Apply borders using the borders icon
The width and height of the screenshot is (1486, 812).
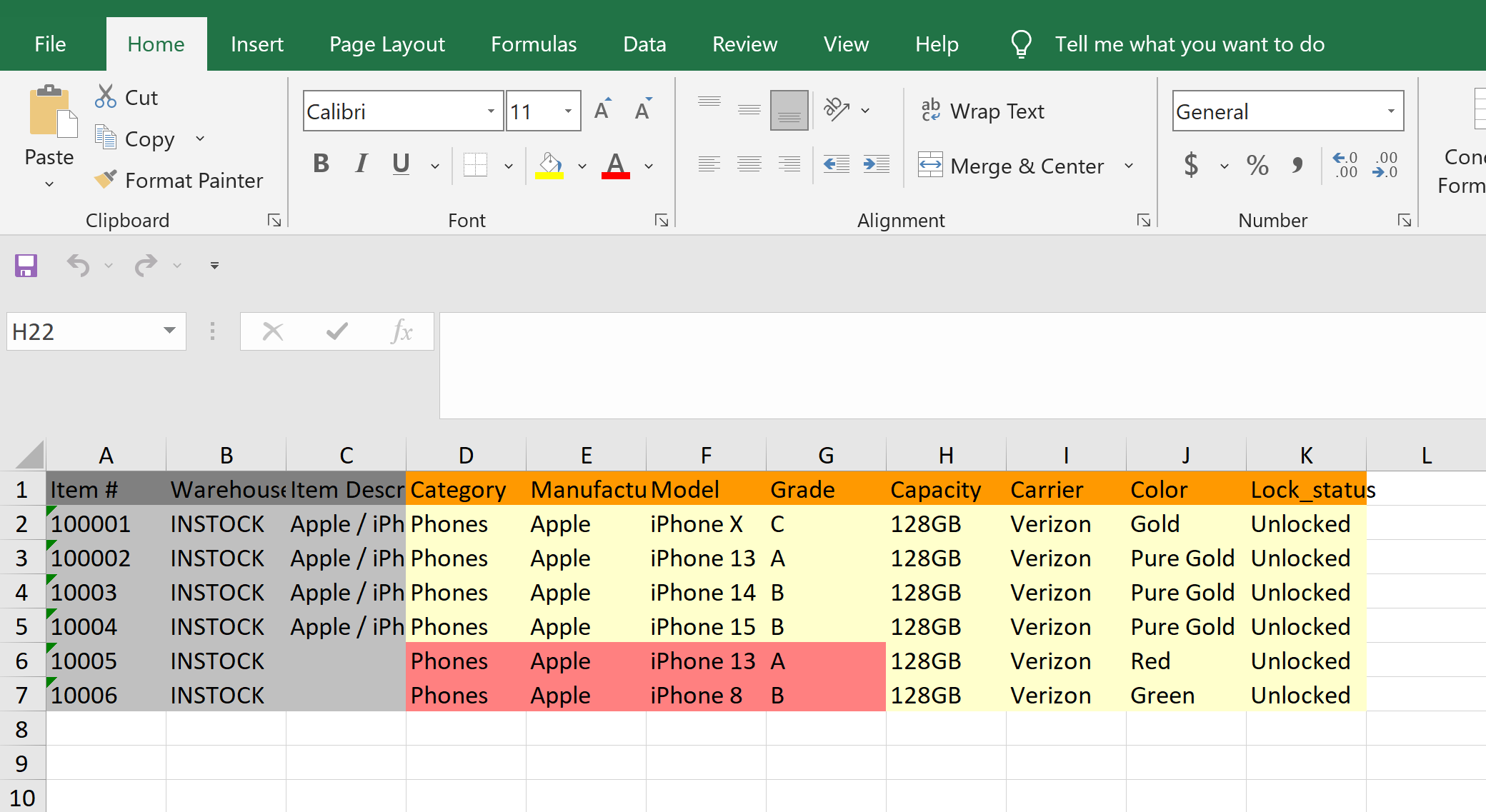tap(475, 165)
